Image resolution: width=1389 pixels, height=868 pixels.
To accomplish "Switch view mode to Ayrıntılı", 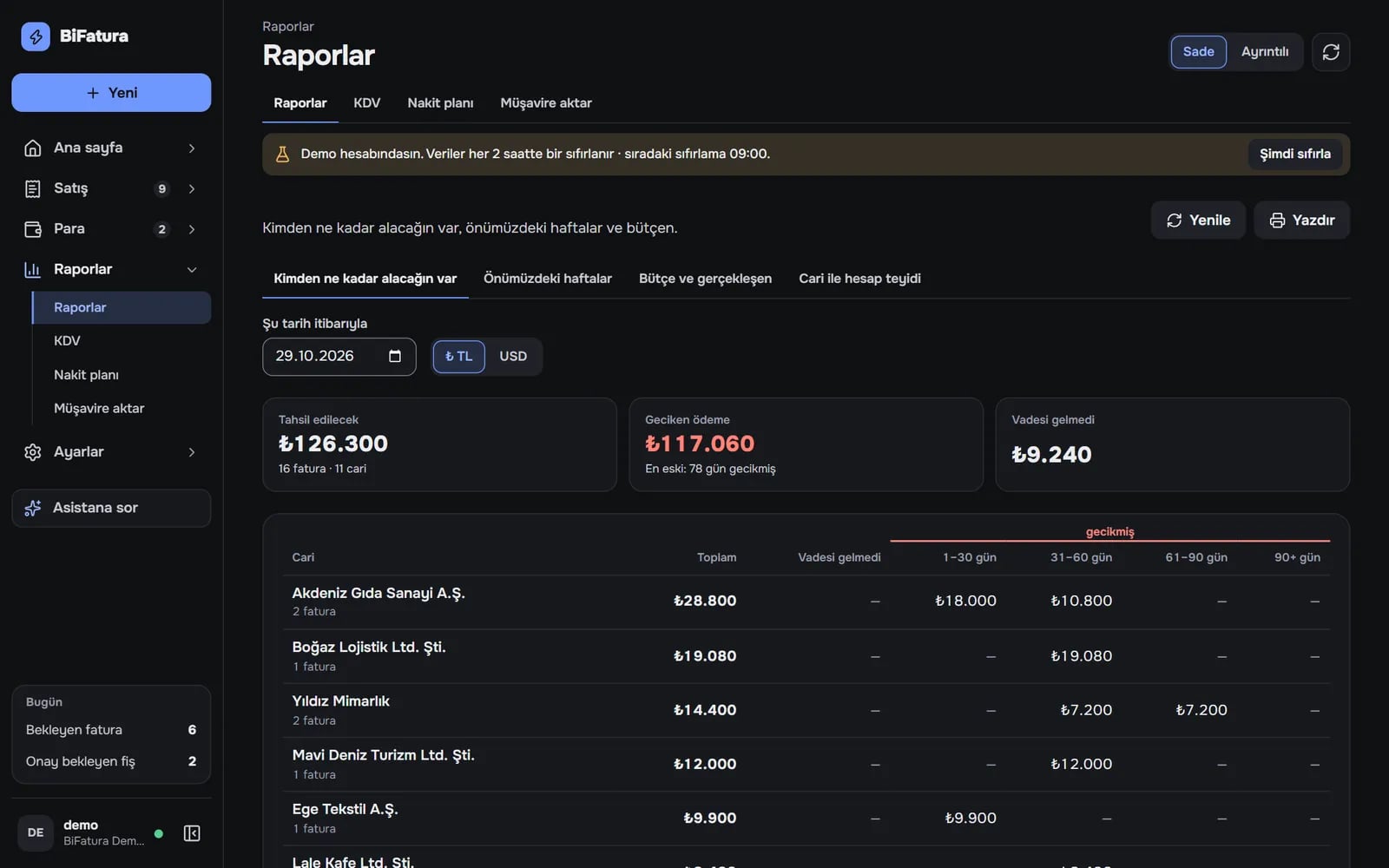I will tap(1264, 52).
